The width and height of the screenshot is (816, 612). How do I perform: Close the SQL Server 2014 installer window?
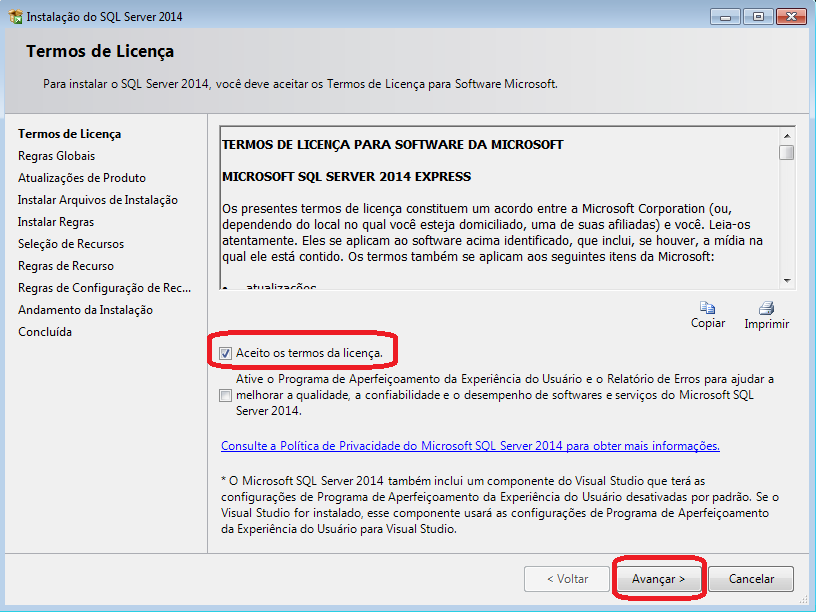pos(791,17)
